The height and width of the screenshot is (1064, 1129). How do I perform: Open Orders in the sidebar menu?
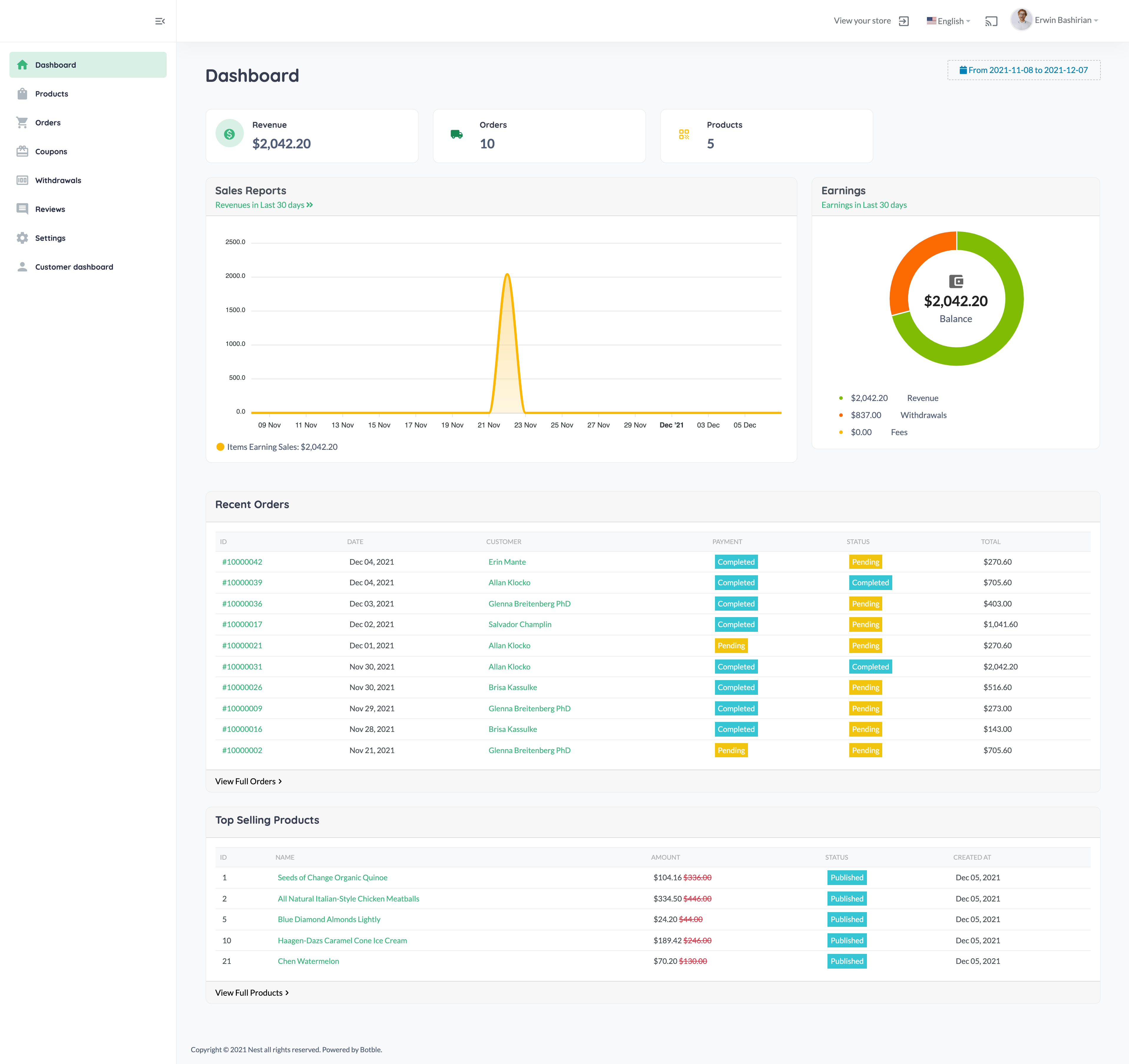click(x=88, y=123)
